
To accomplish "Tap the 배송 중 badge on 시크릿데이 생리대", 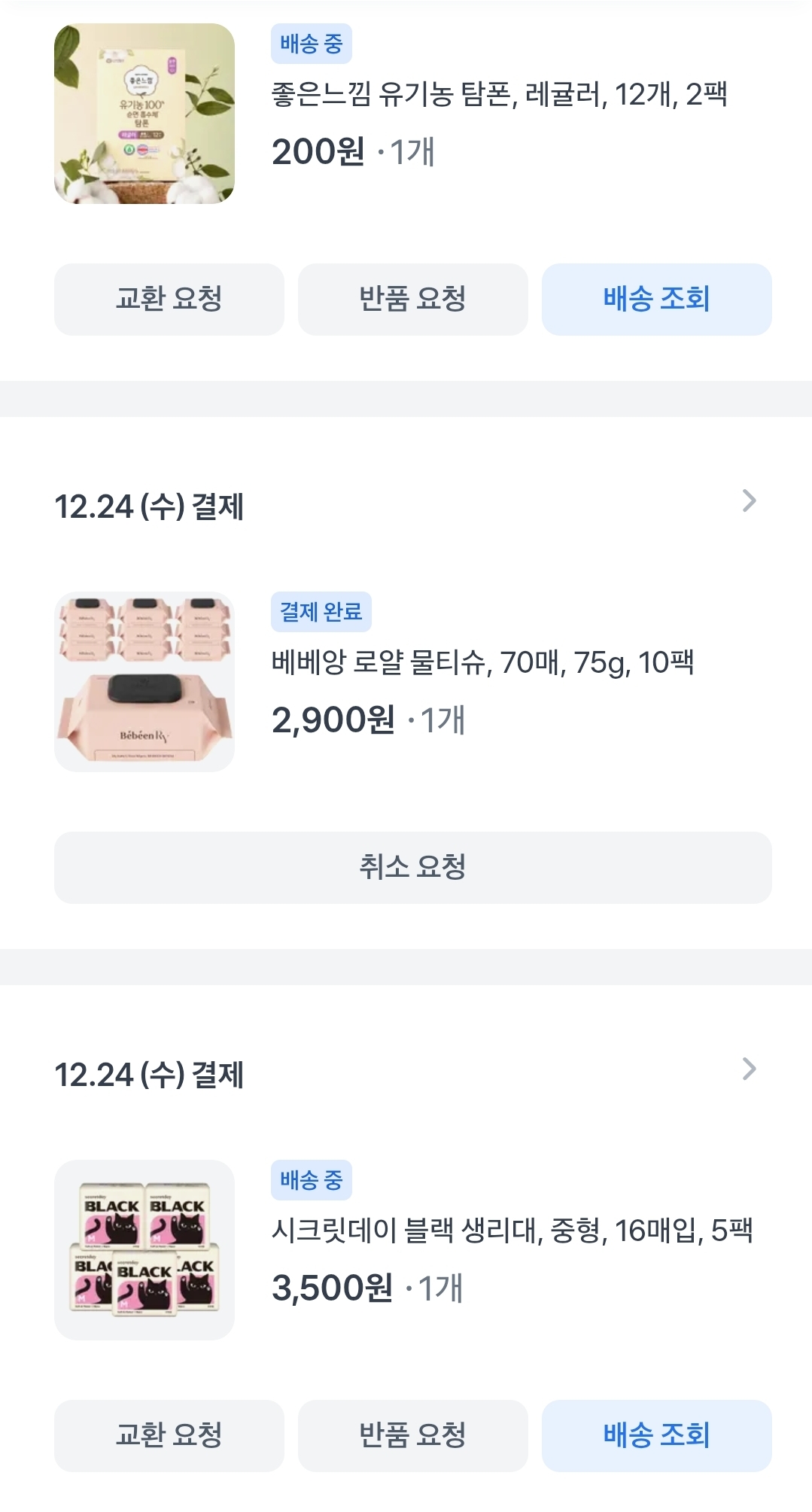I will [x=312, y=1181].
